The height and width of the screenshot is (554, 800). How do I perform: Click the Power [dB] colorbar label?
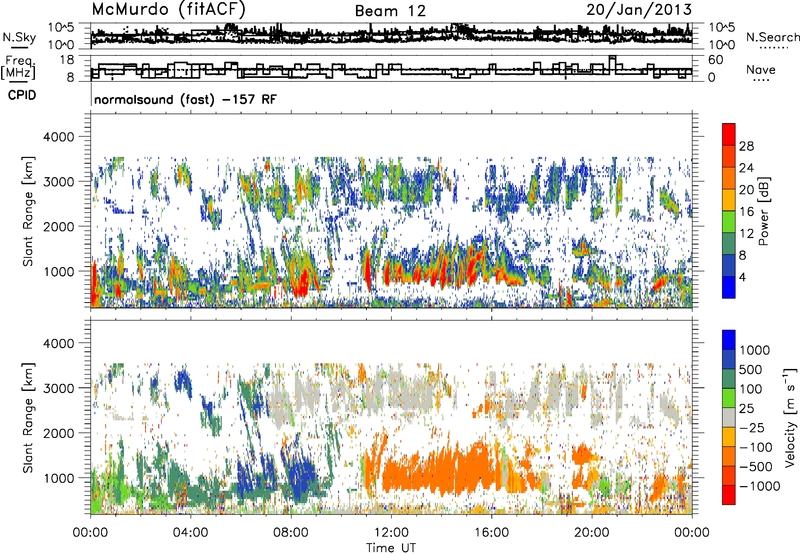click(x=763, y=211)
